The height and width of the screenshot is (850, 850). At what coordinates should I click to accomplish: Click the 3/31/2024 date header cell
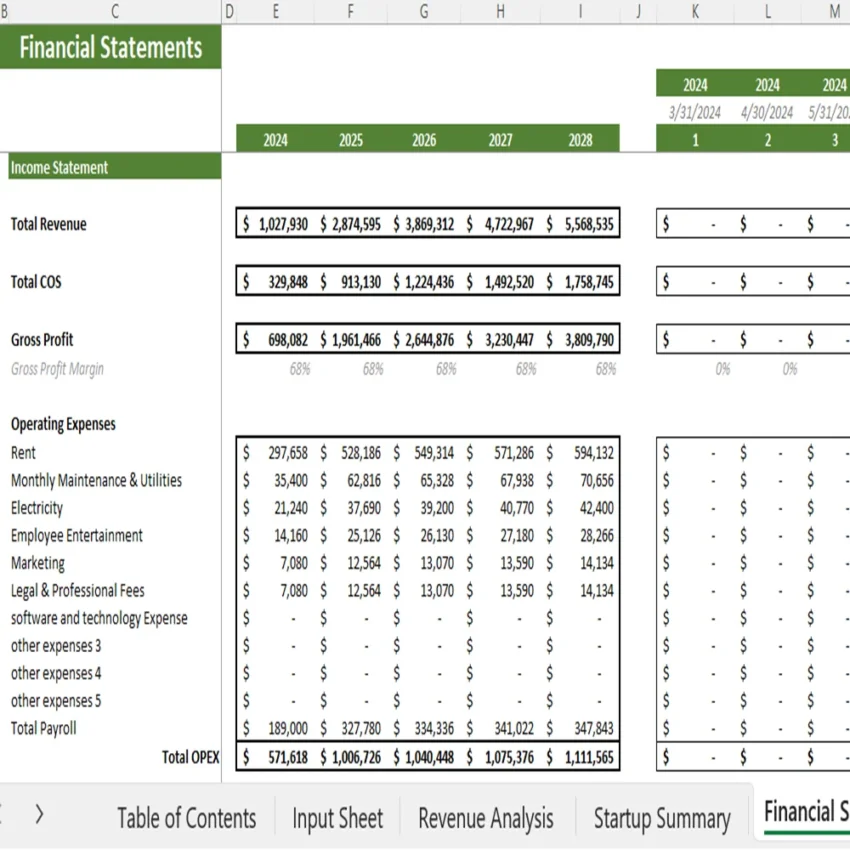tap(694, 112)
